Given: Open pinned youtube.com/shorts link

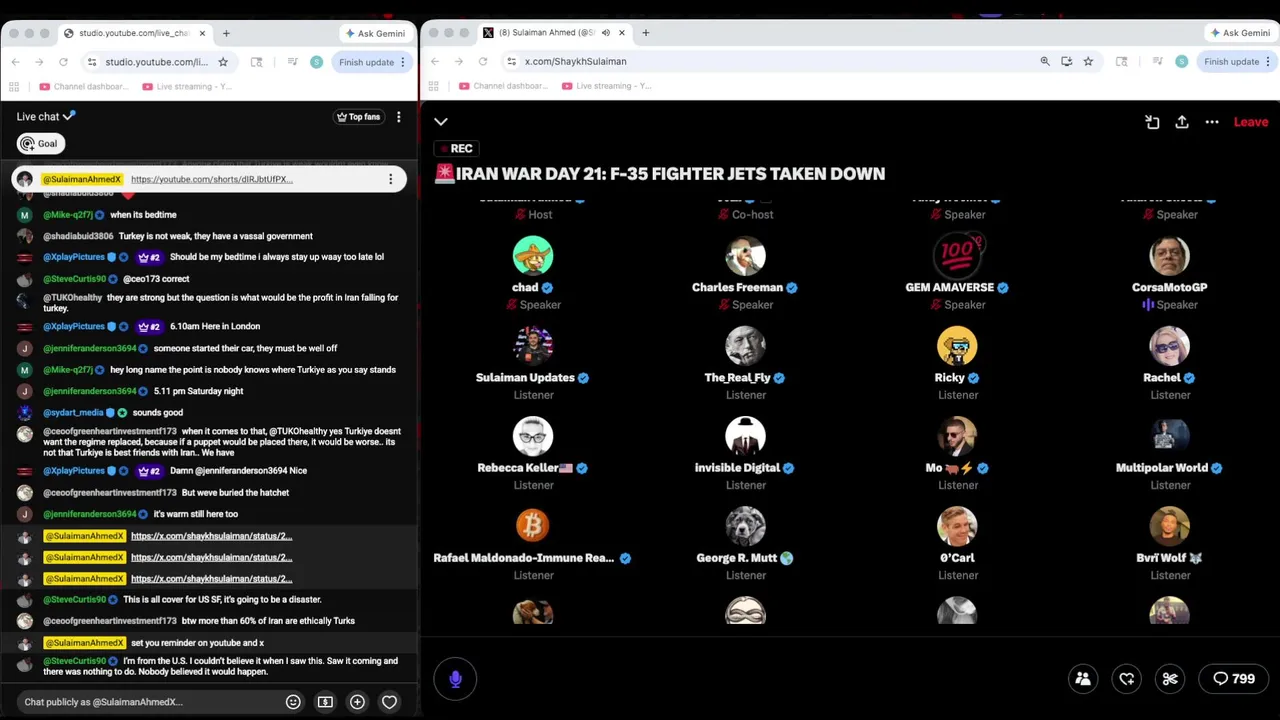Looking at the screenshot, I should coord(211,179).
